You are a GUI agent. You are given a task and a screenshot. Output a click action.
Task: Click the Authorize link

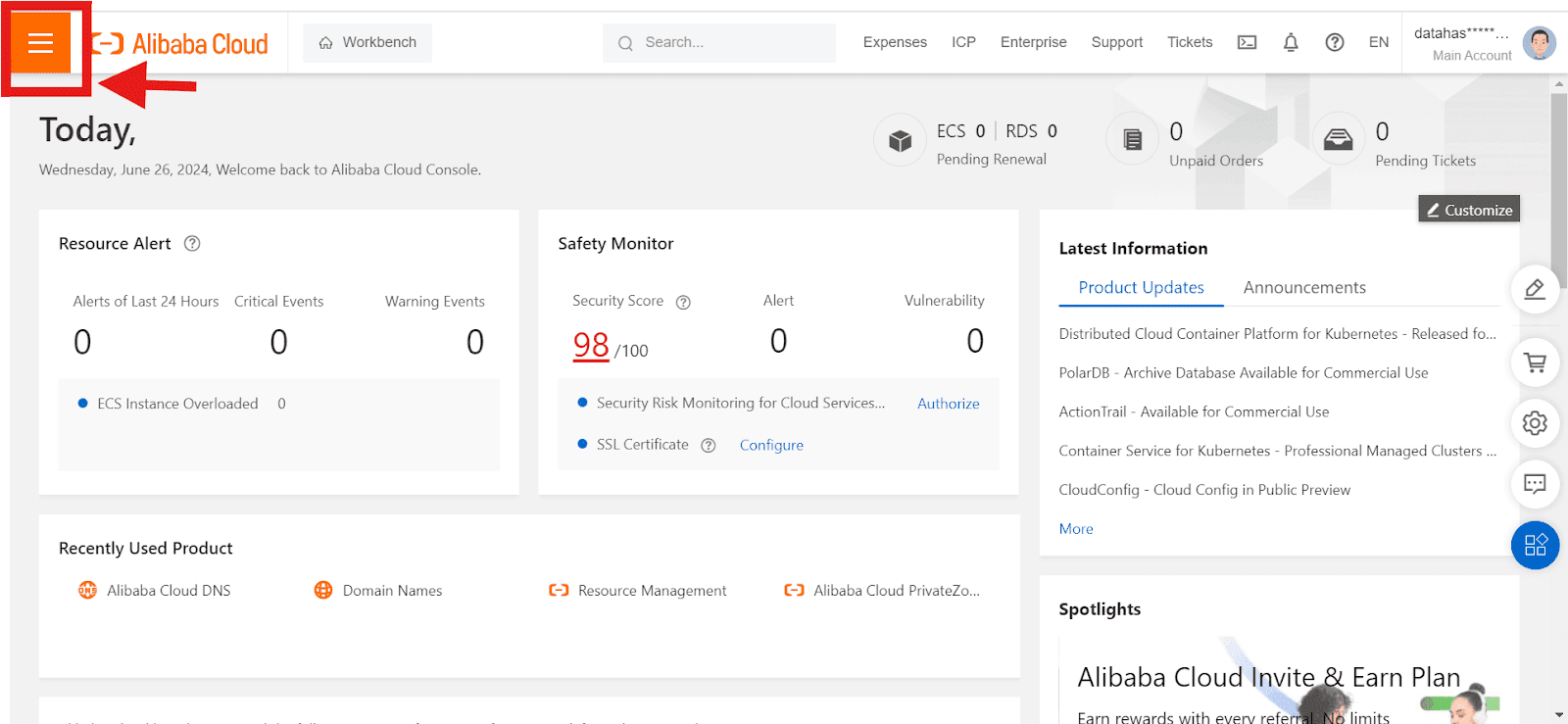point(948,404)
